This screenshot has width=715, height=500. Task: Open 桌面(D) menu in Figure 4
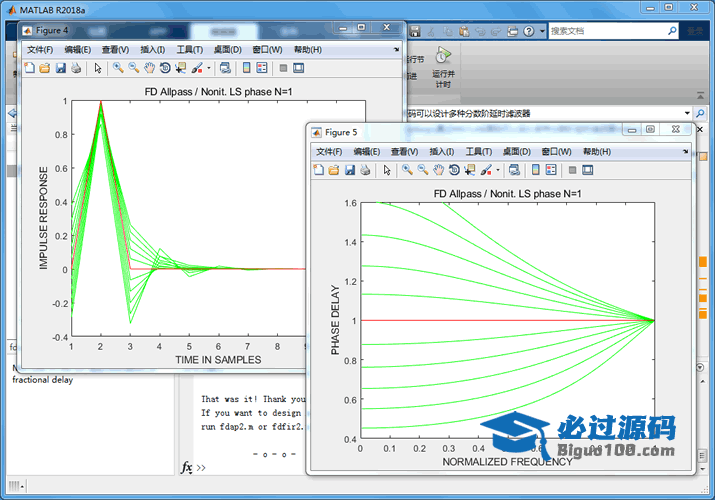click(x=228, y=50)
